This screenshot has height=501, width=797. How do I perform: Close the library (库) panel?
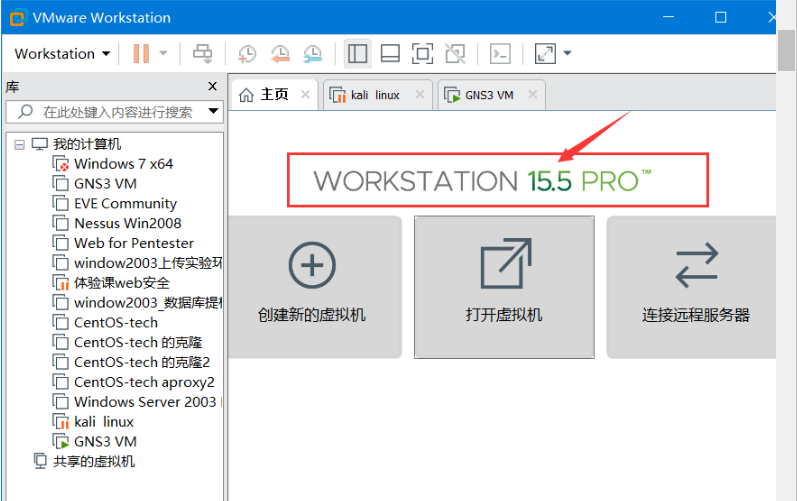pos(212,86)
